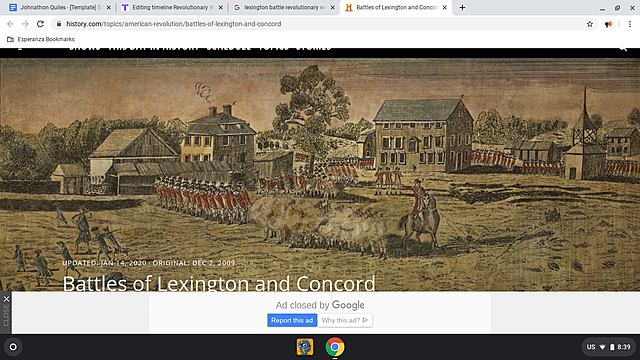Click Why this ad? button

pos(345,320)
